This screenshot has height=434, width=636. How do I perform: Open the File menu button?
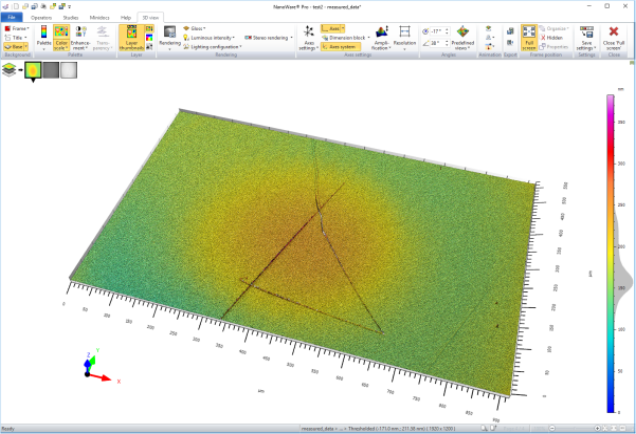tap(13, 18)
